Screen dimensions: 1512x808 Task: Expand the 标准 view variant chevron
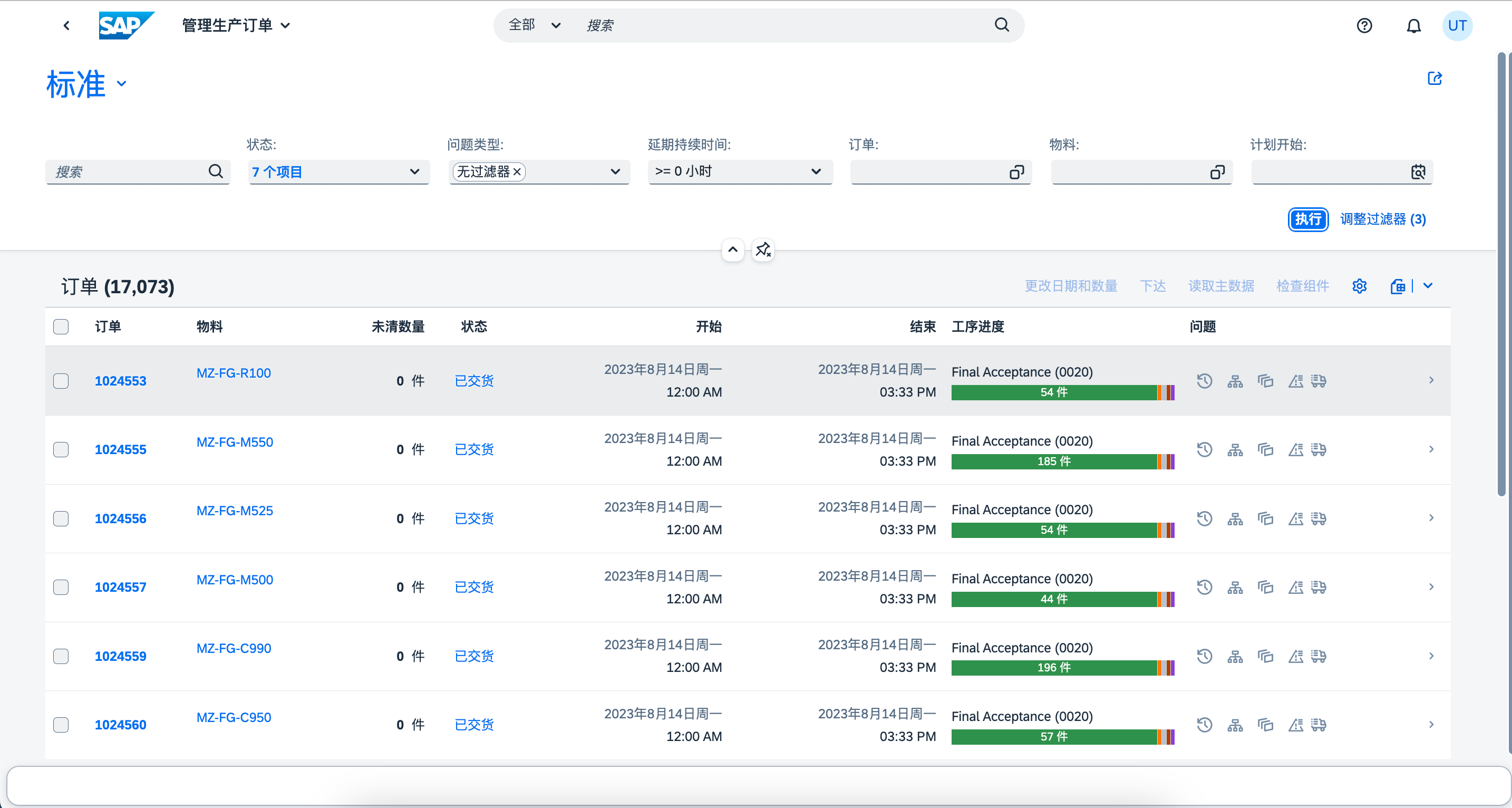[121, 84]
